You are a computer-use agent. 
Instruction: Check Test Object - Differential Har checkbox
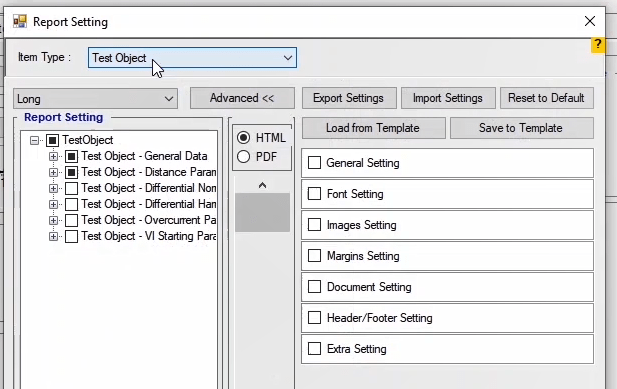pos(71,204)
